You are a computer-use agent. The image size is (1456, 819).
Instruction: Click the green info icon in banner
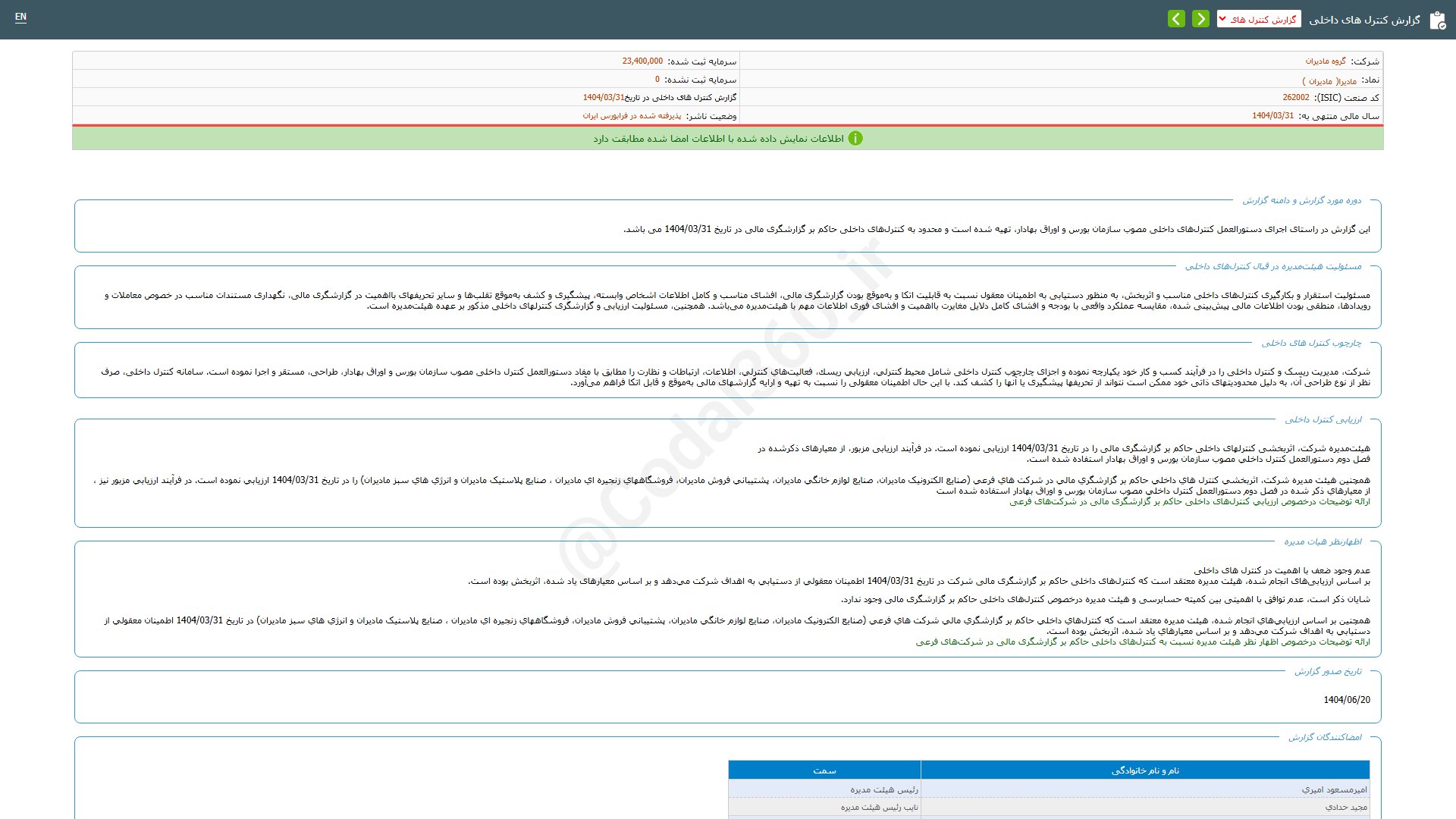pos(855,139)
